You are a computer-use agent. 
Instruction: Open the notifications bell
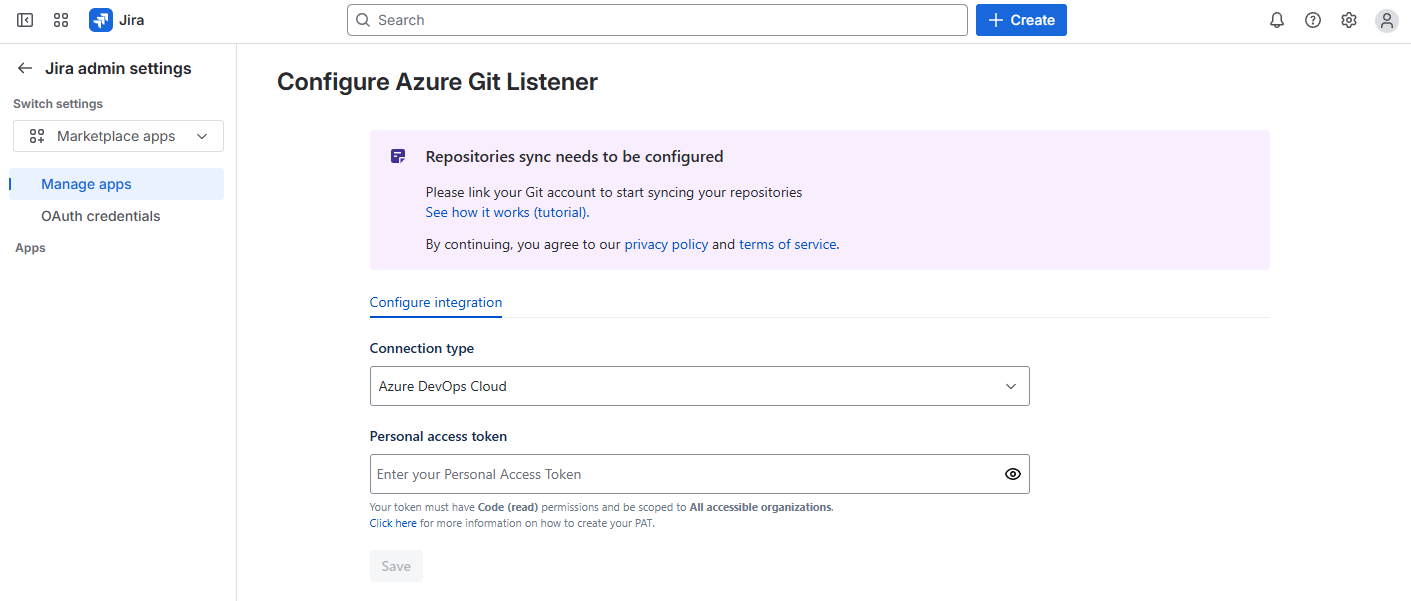[1277, 20]
